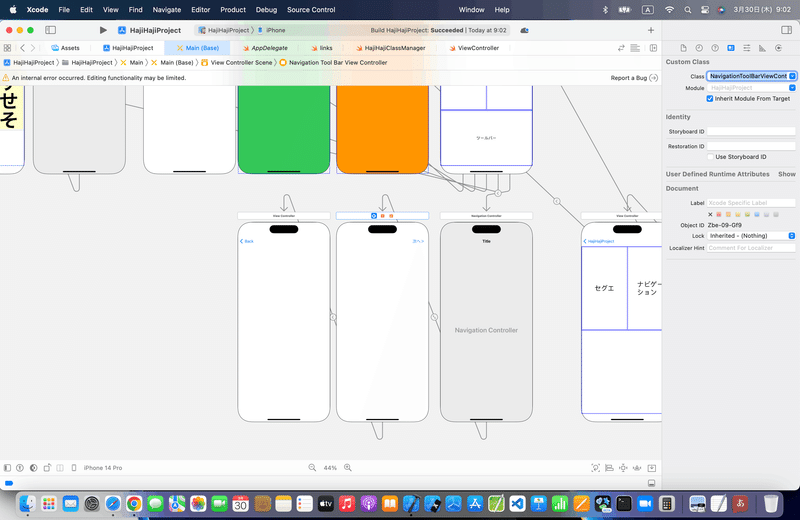Click the editor options lines icon

(x=635, y=48)
